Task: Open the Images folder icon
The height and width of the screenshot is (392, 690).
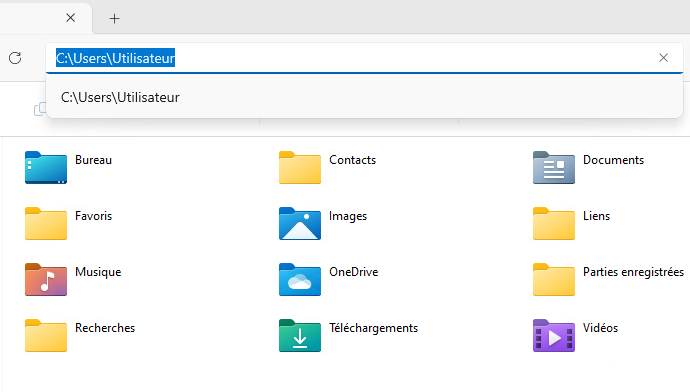Action: [x=300, y=223]
